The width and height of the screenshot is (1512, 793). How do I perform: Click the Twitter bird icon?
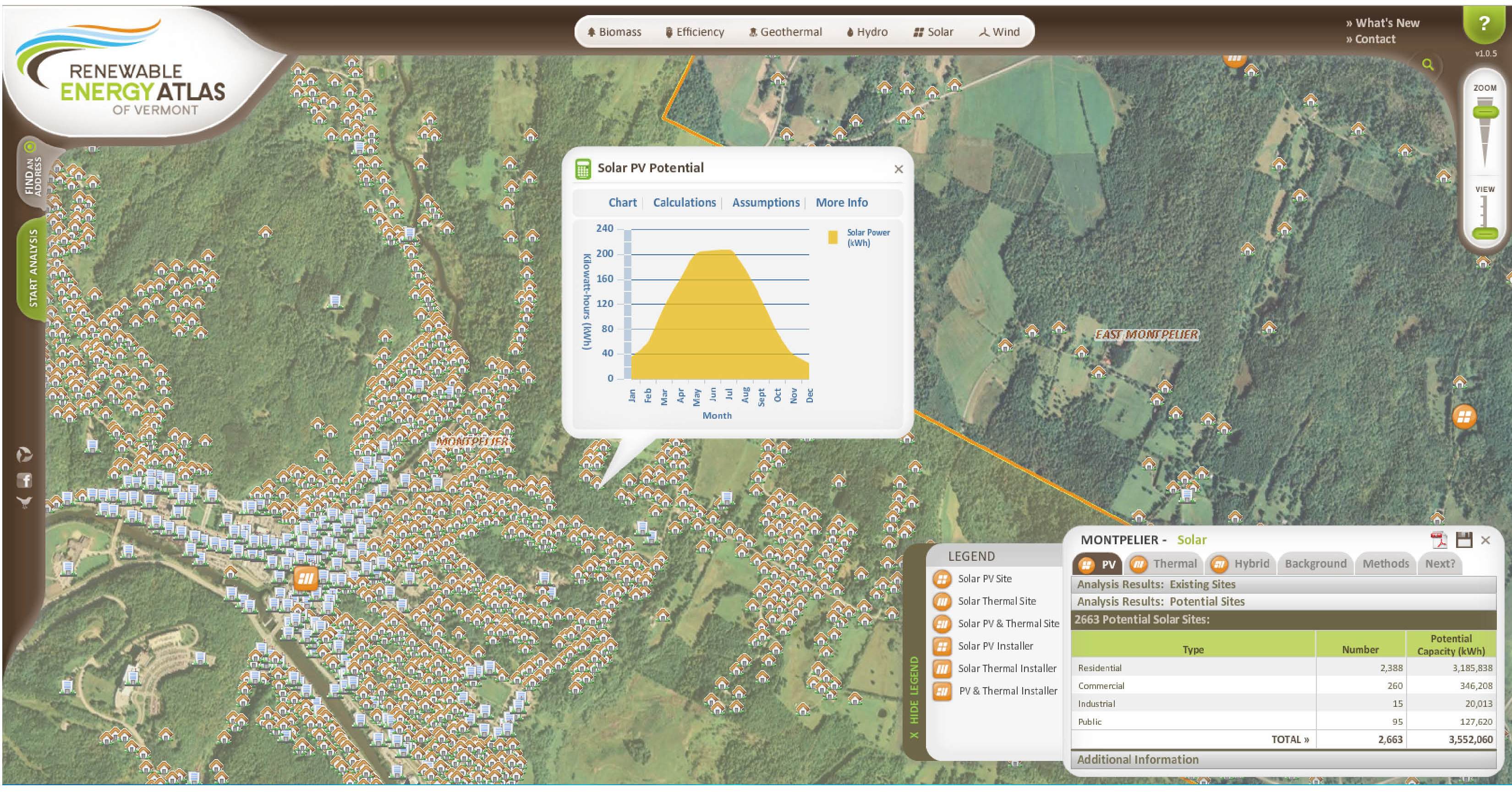25,503
